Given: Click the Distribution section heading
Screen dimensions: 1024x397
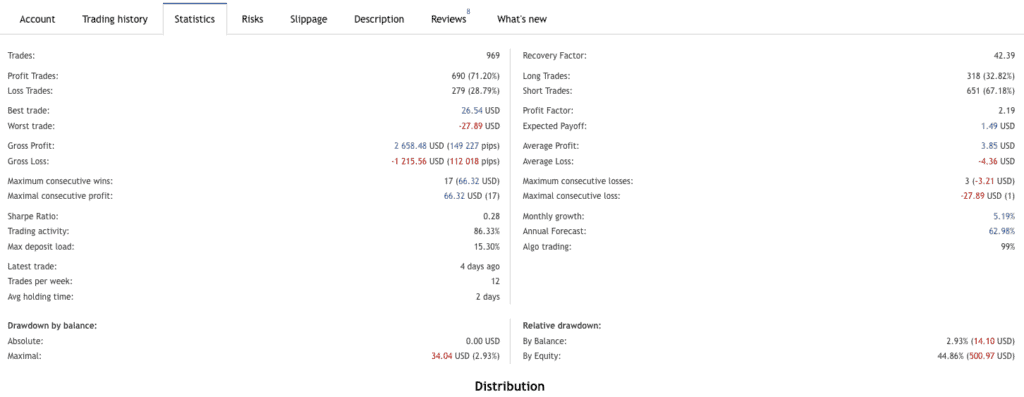Looking at the screenshot, I should (509, 387).
